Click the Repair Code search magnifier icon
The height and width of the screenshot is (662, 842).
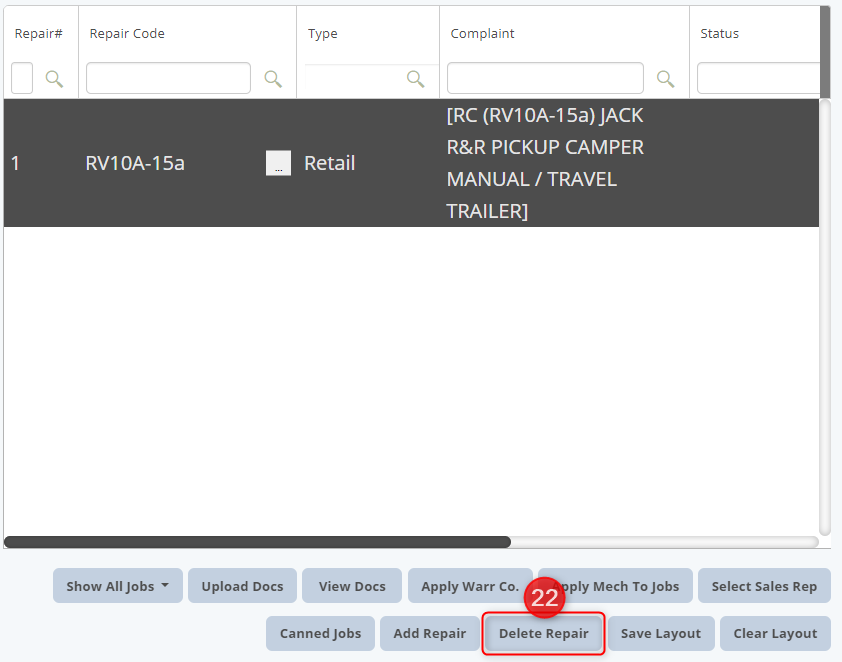[273, 79]
